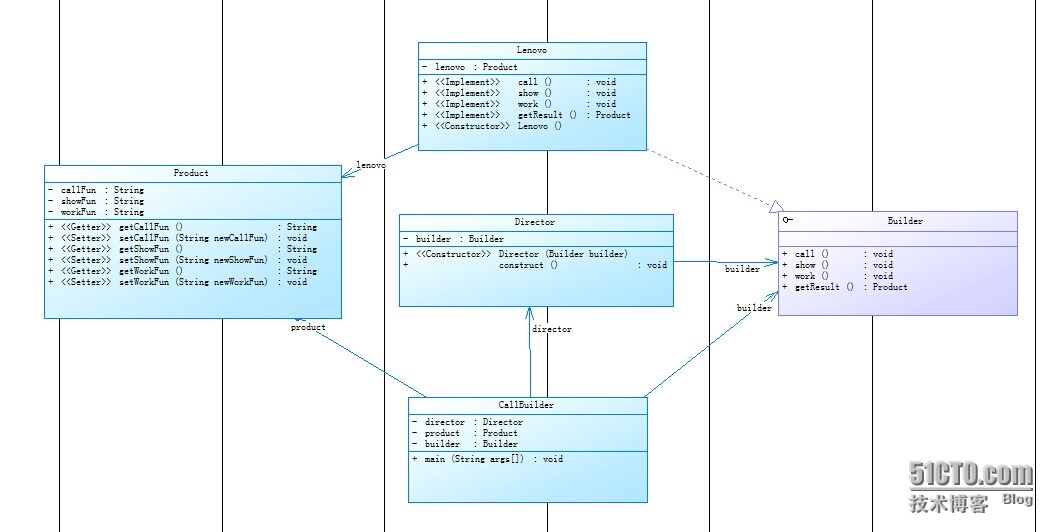
Task: Select the Builder interface title
Action: (905, 221)
